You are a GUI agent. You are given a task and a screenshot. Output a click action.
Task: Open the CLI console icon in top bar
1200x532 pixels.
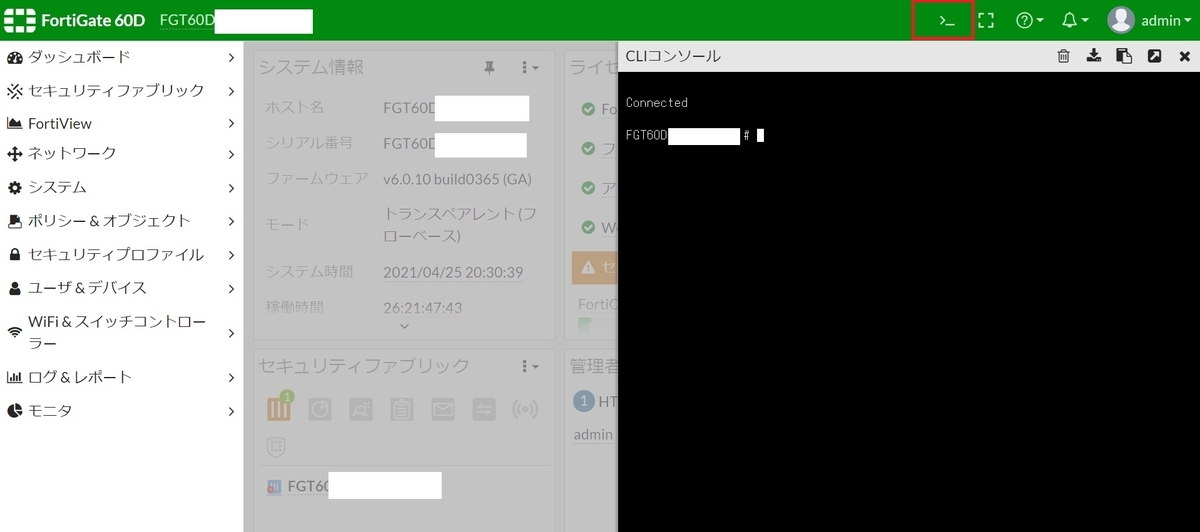pos(946,20)
